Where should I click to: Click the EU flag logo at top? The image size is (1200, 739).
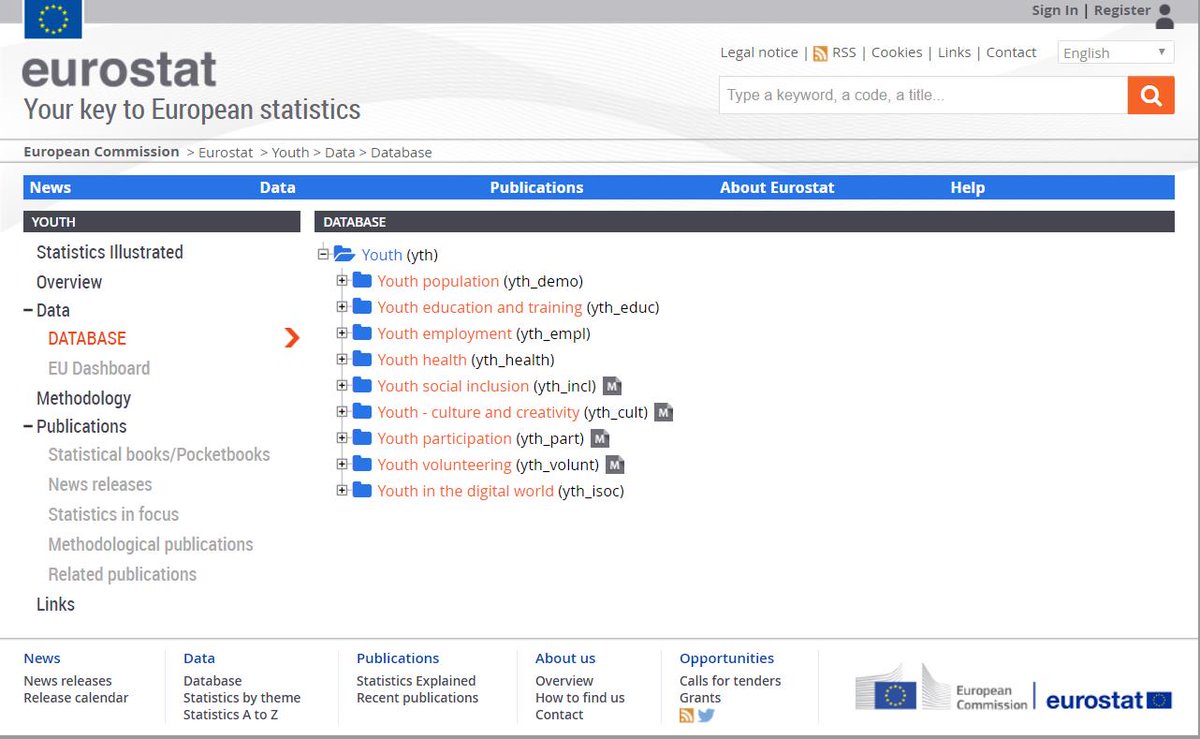[53, 19]
